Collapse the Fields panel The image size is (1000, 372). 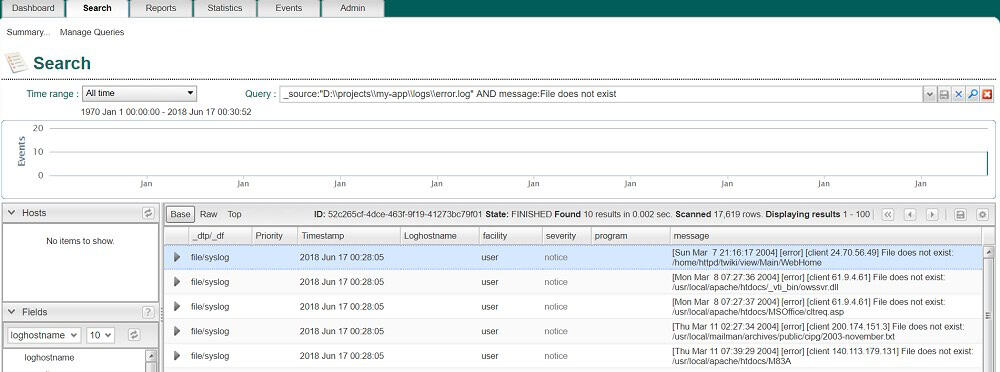[x=11, y=311]
